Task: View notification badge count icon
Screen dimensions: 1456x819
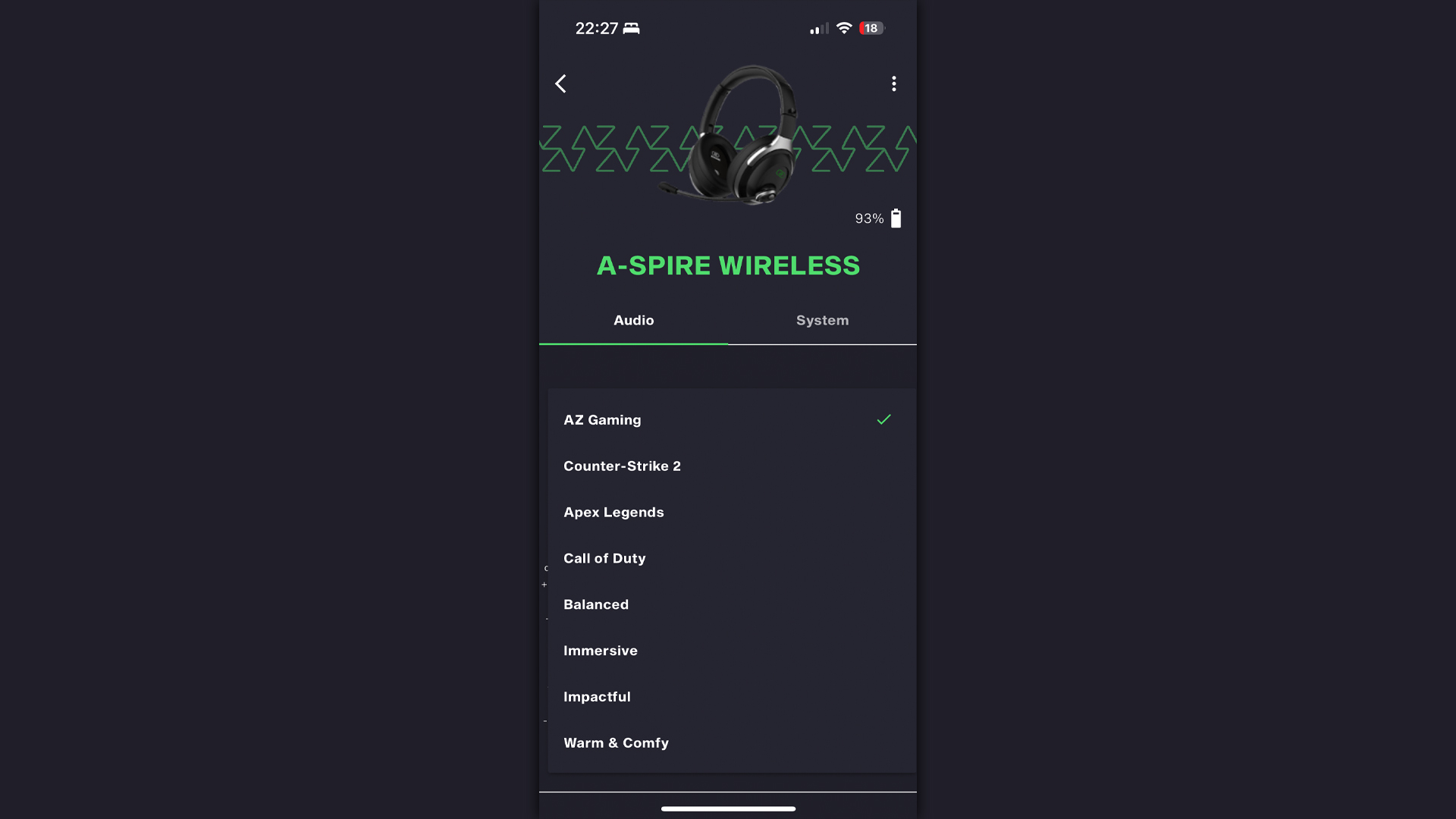Action: 869,28
